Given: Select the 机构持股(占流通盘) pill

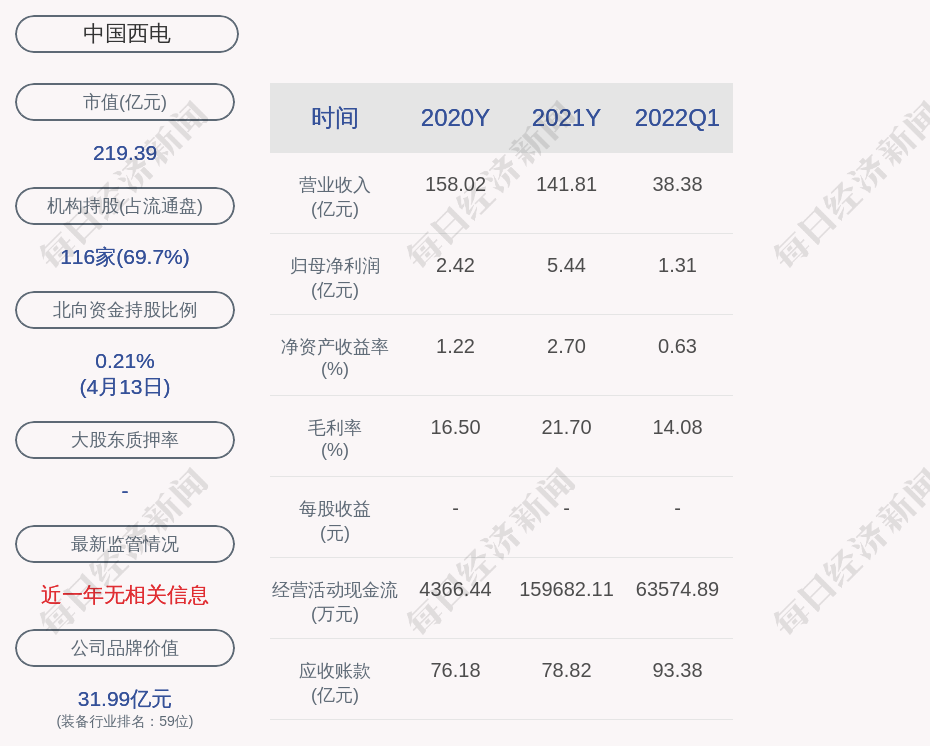Looking at the screenshot, I should pos(125,206).
